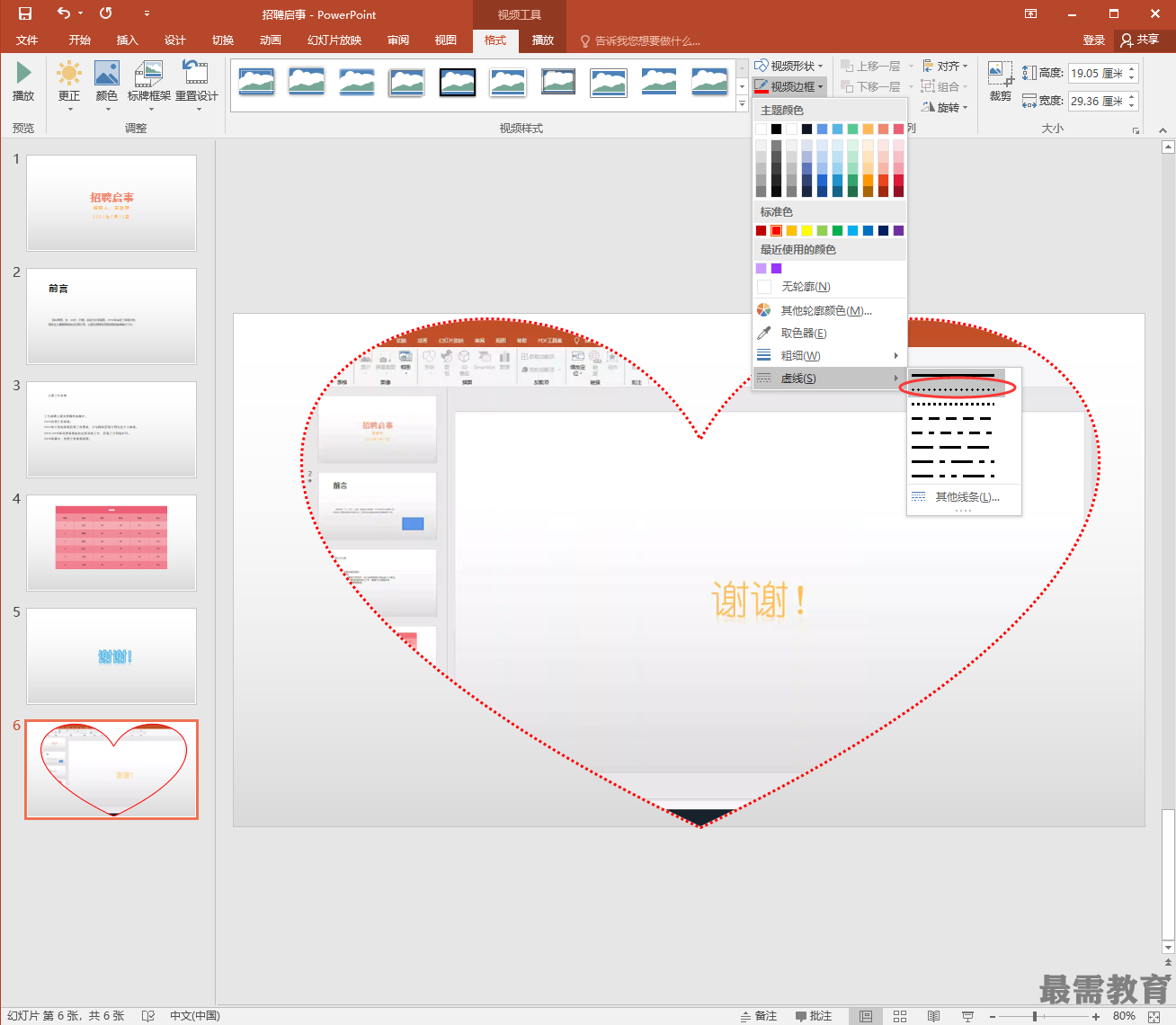
Task: Click the Undo arrow icon
Action: [x=64, y=13]
